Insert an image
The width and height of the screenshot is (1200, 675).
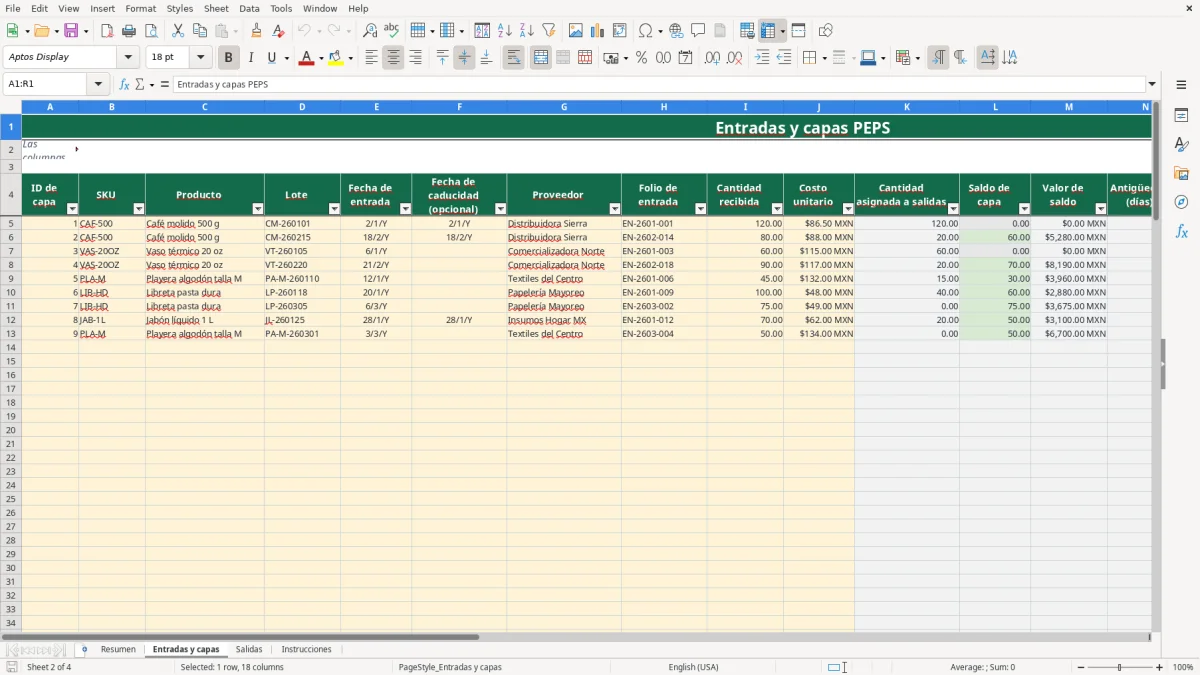(x=576, y=31)
